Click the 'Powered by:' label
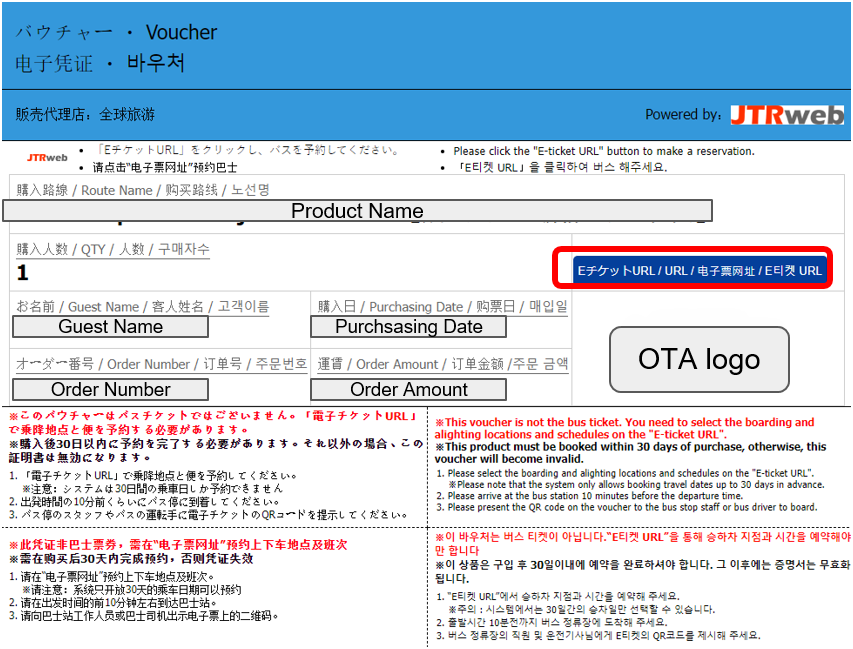 pyautogui.click(x=683, y=115)
